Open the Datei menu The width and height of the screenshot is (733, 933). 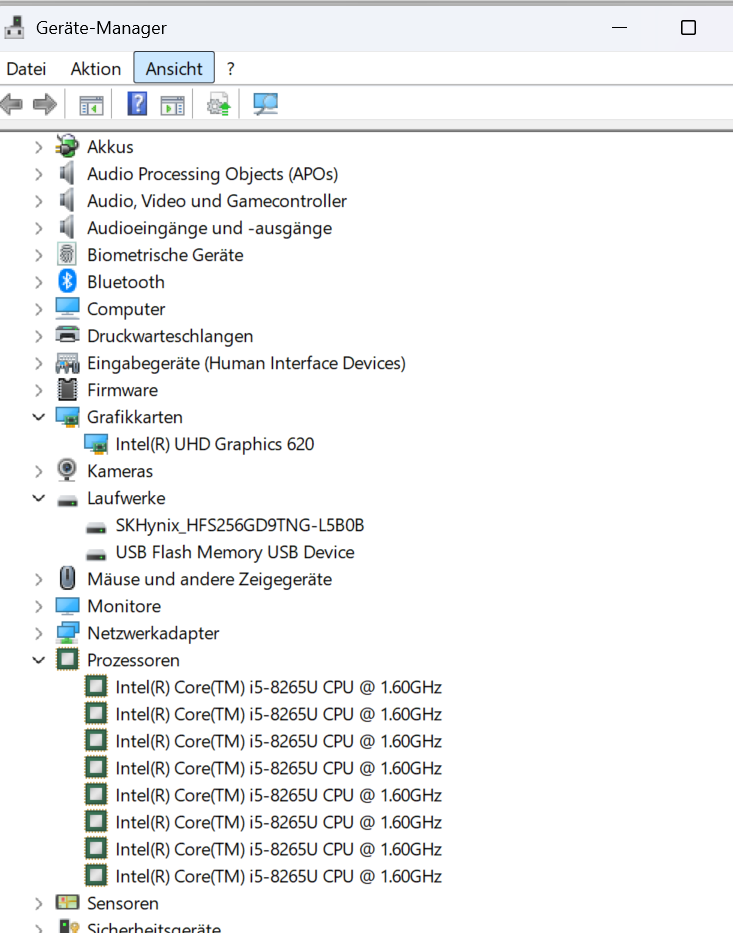tap(26, 68)
